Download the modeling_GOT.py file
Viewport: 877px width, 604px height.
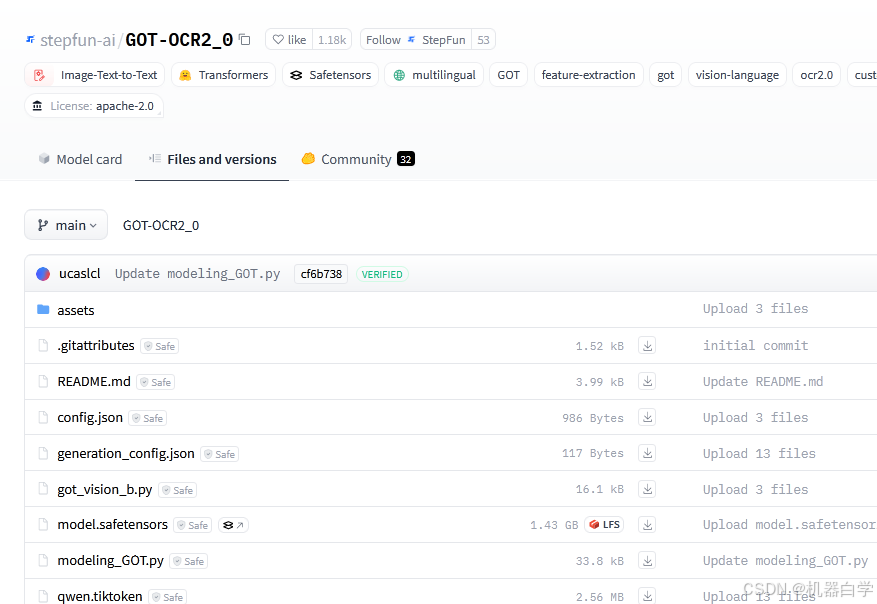click(x=647, y=560)
